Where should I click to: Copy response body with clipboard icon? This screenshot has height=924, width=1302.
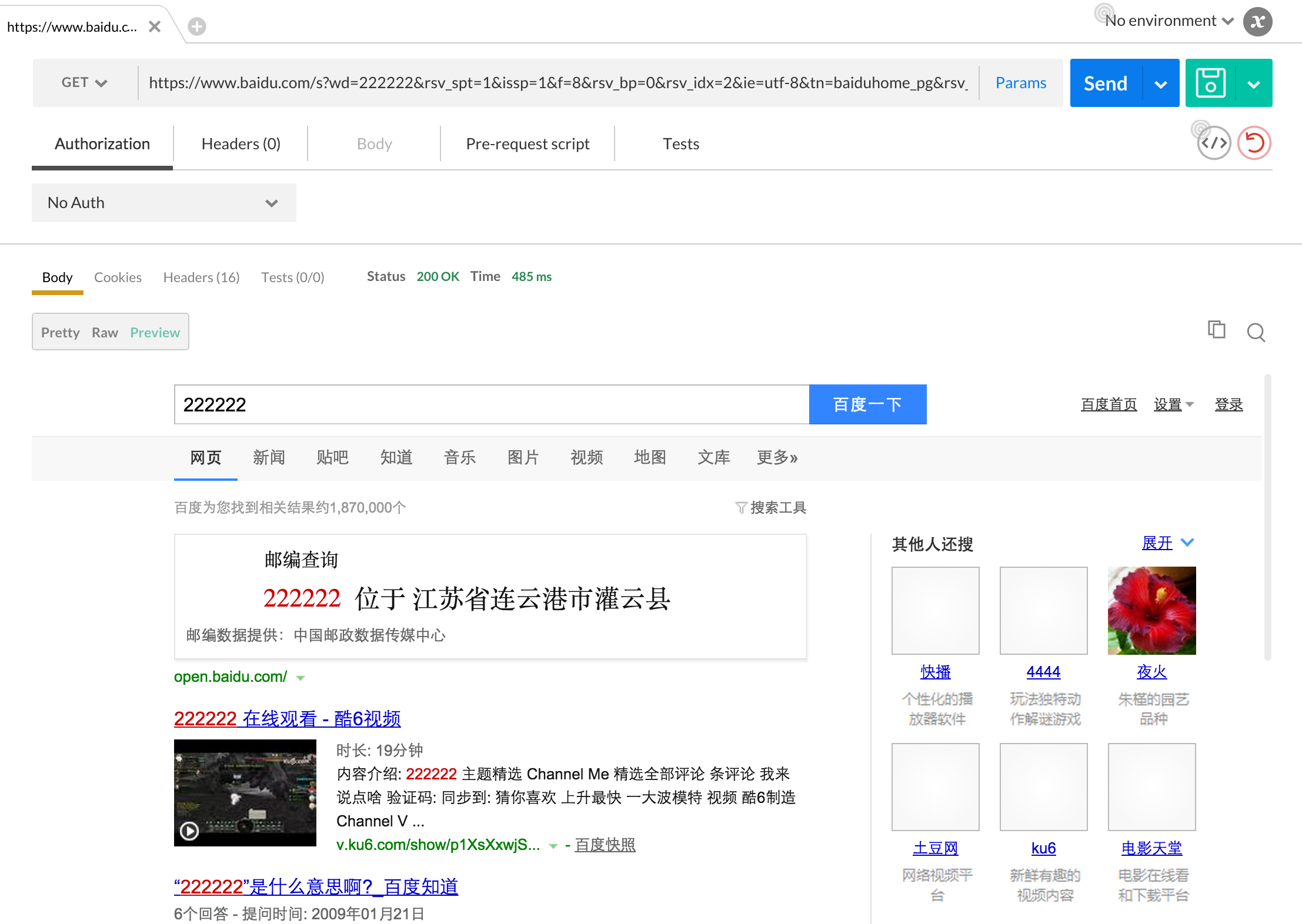[x=1217, y=330]
